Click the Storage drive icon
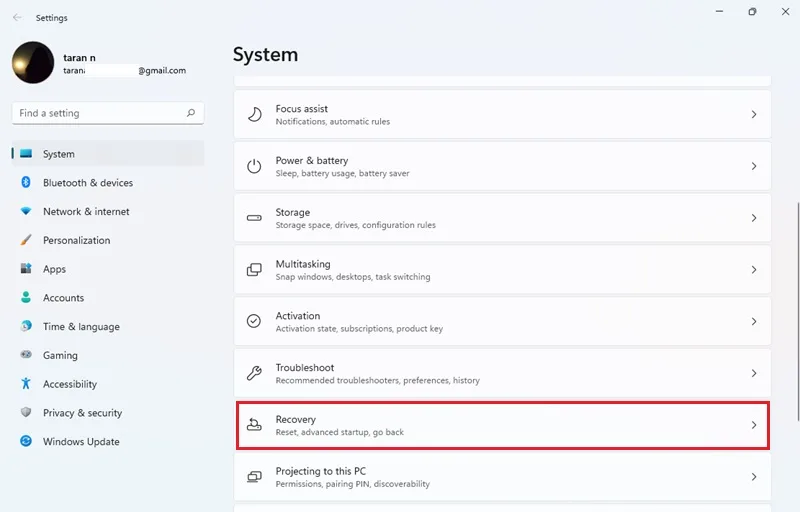The width and height of the screenshot is (800, 512). [x=254, y=218]
